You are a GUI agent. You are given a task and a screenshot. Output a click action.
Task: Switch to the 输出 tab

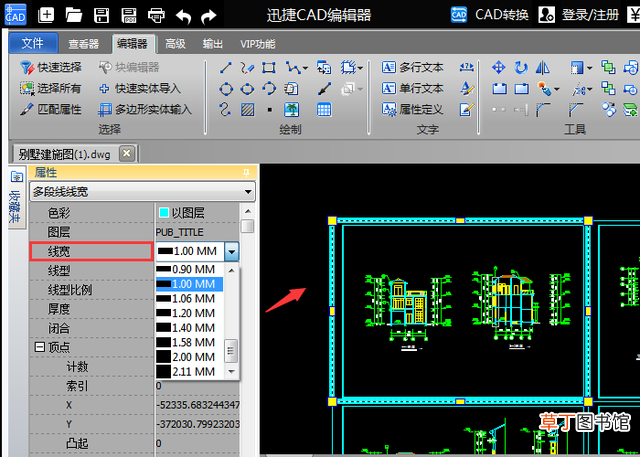[213, 44]
